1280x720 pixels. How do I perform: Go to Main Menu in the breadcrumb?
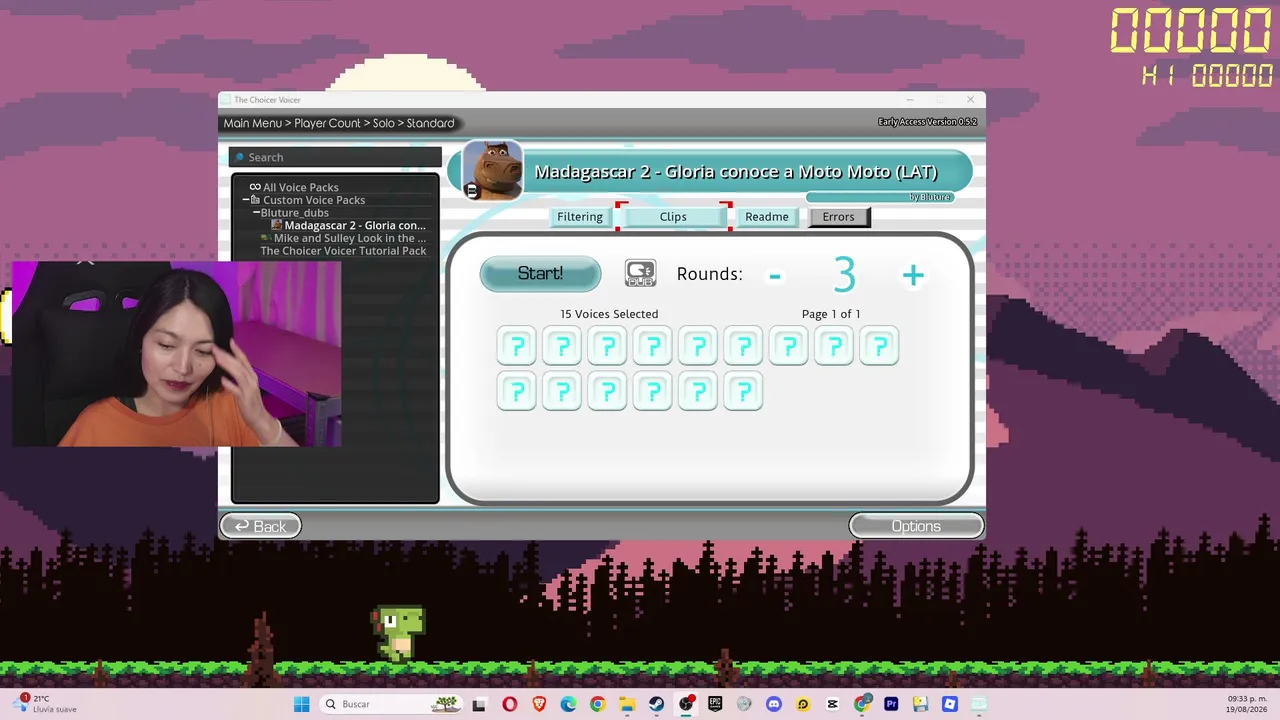[252, 123]
